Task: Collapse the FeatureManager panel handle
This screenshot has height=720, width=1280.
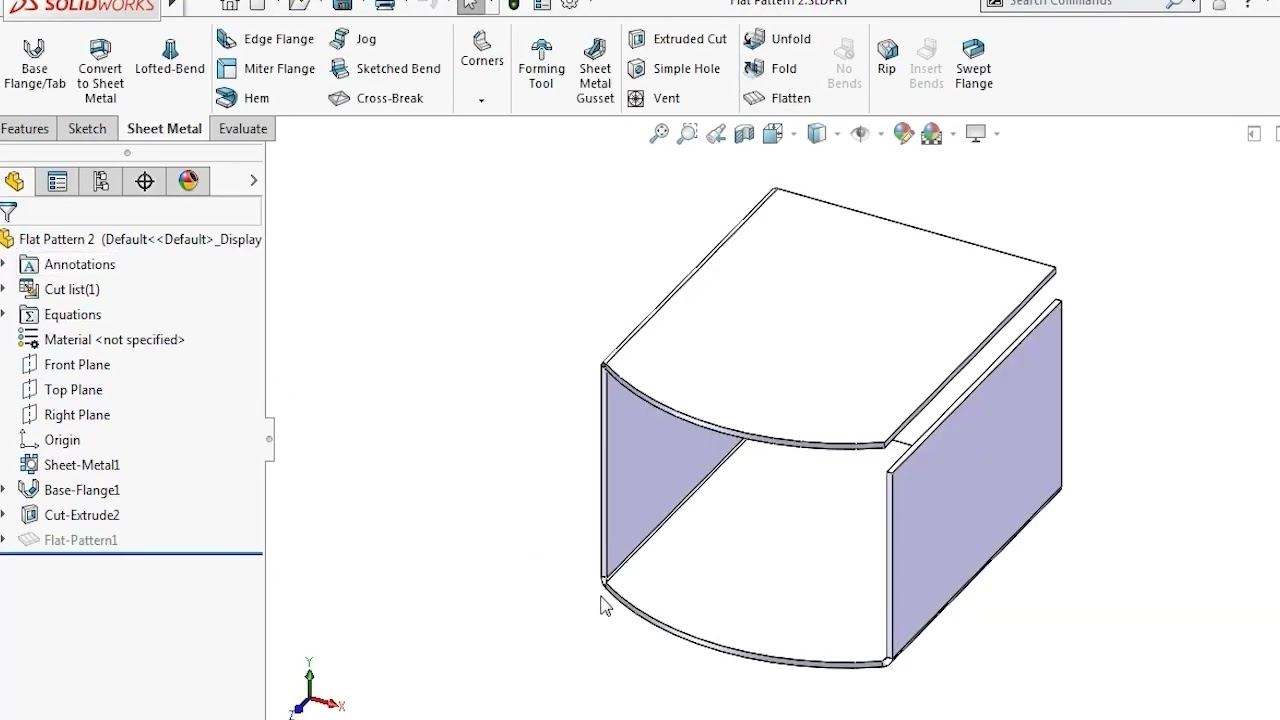Action: tap(269, 439)
